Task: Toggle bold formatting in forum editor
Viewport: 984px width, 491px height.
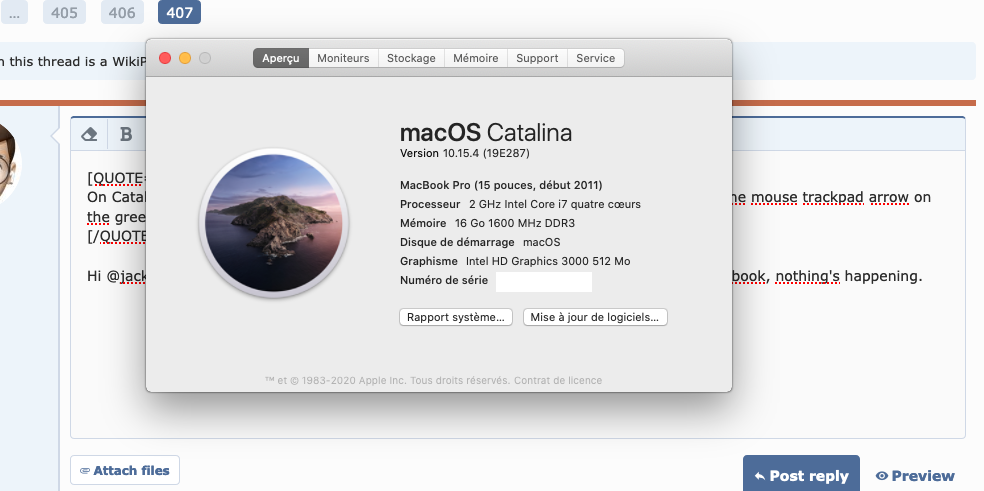Action: point(126,134)
